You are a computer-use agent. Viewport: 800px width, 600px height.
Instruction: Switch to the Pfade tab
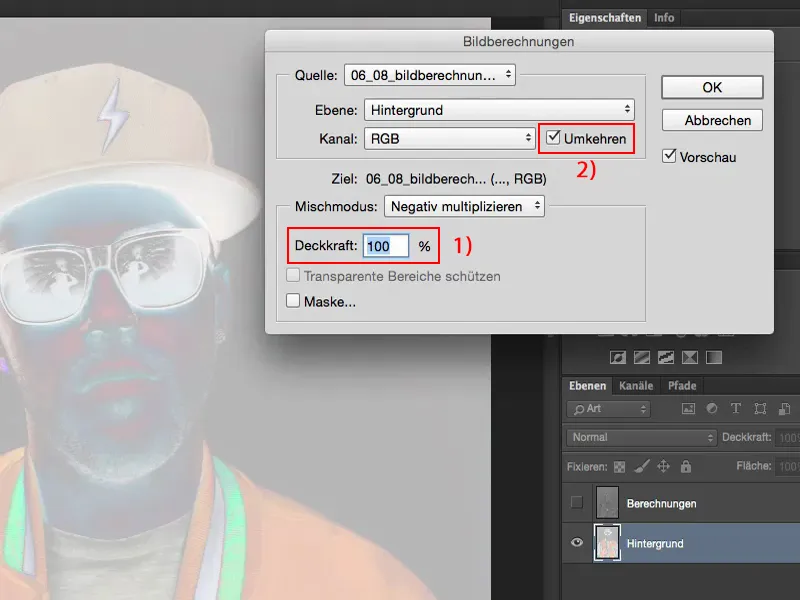[x=682, y=386]
